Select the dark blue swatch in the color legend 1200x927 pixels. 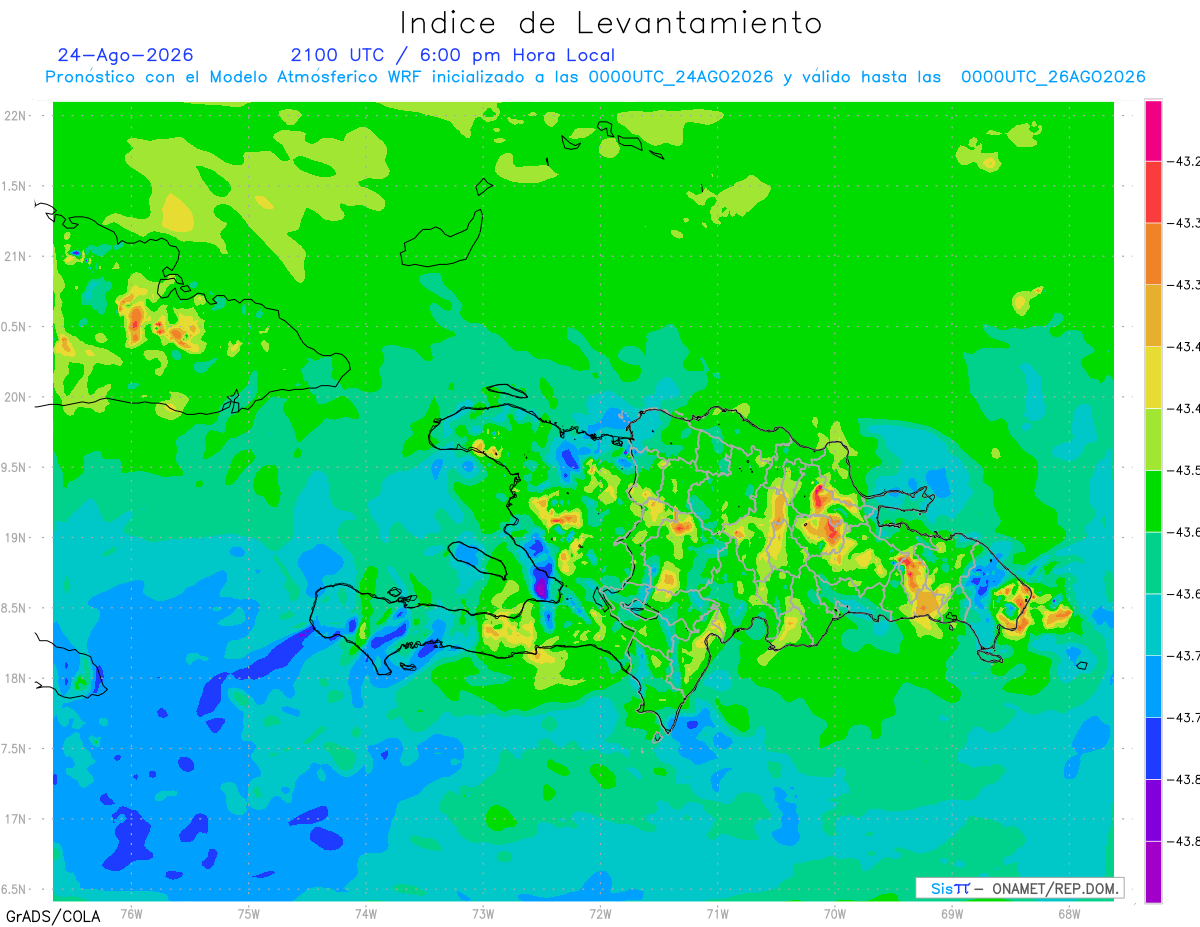1153,748
